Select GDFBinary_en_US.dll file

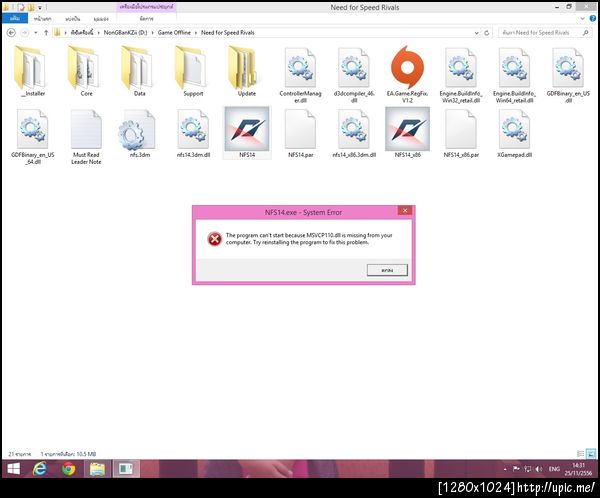568,75
